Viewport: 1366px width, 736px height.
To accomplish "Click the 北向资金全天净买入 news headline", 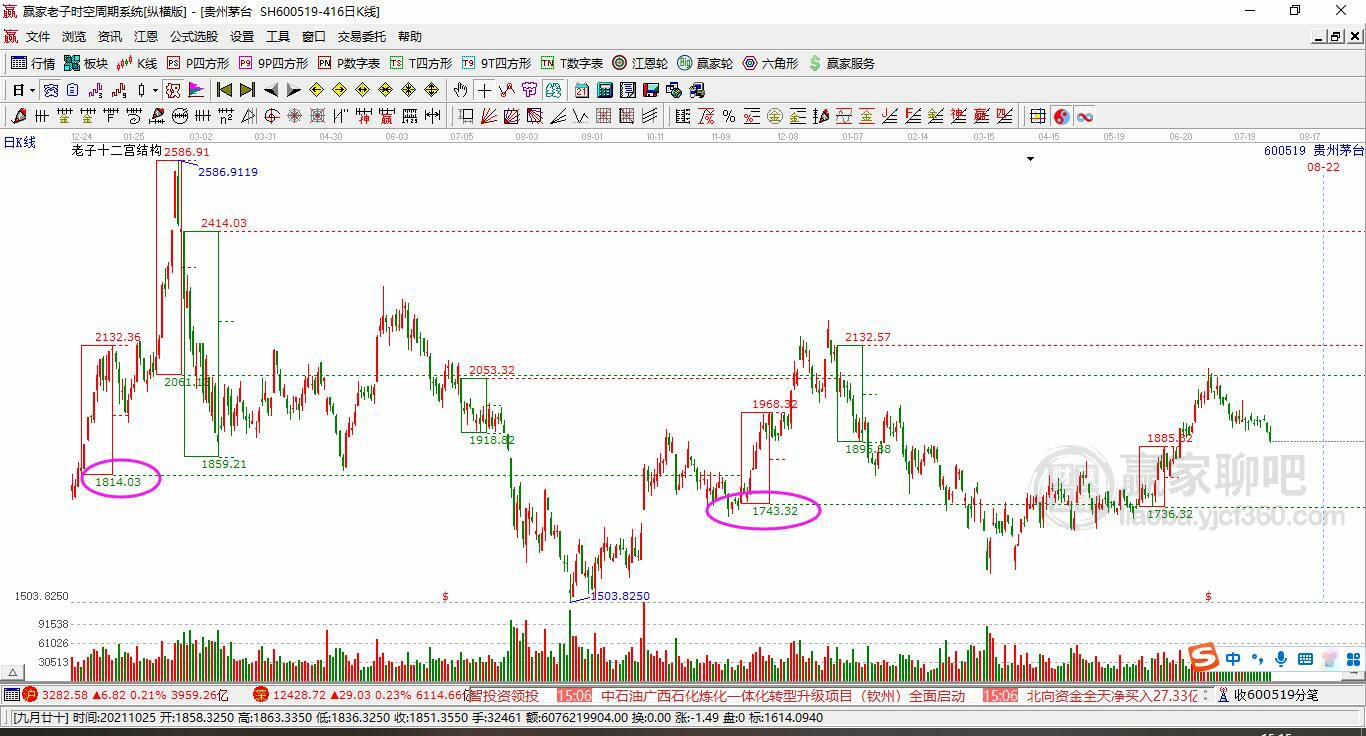I will tap(1112, 695).
